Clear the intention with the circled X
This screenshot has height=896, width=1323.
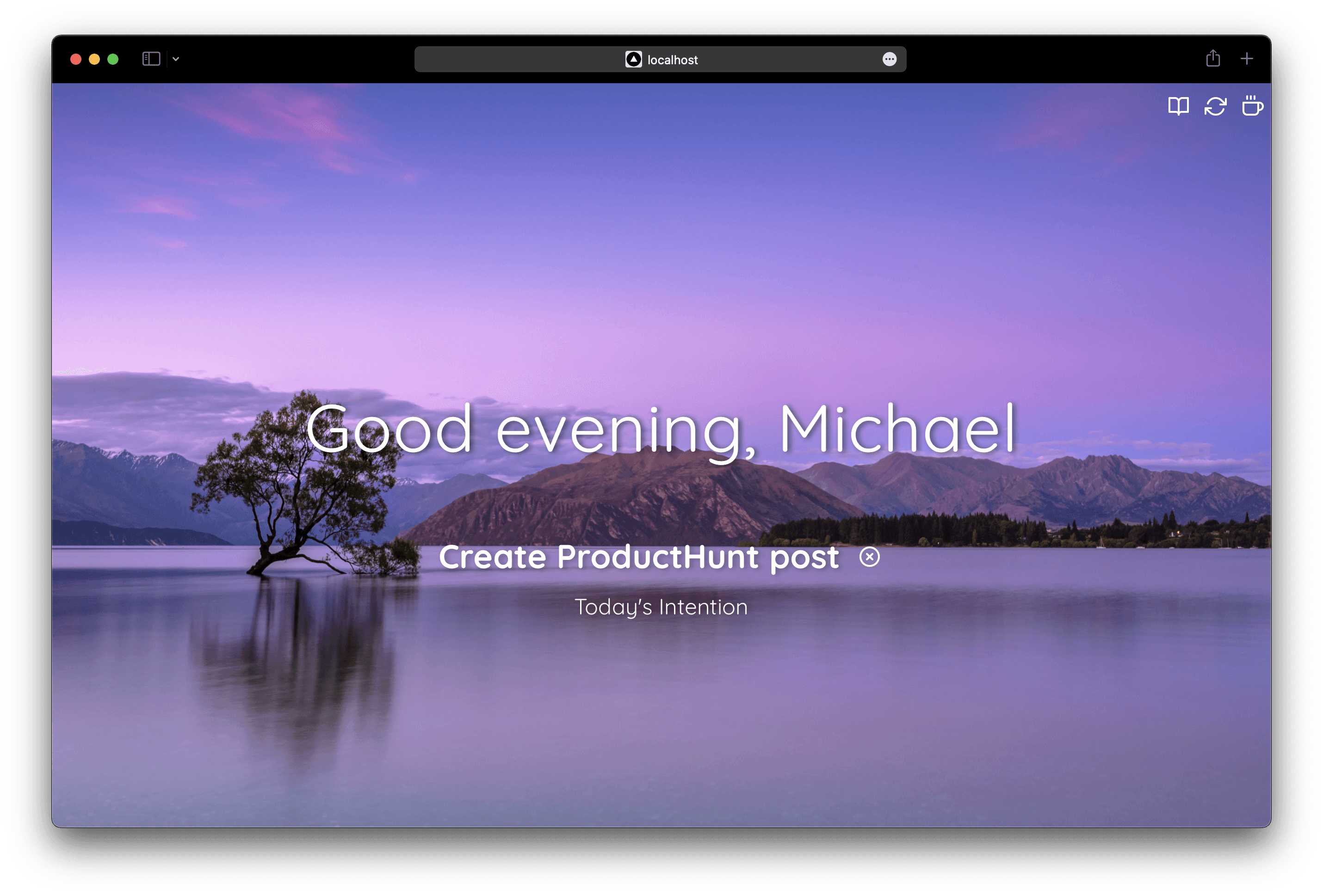[869, 557]
